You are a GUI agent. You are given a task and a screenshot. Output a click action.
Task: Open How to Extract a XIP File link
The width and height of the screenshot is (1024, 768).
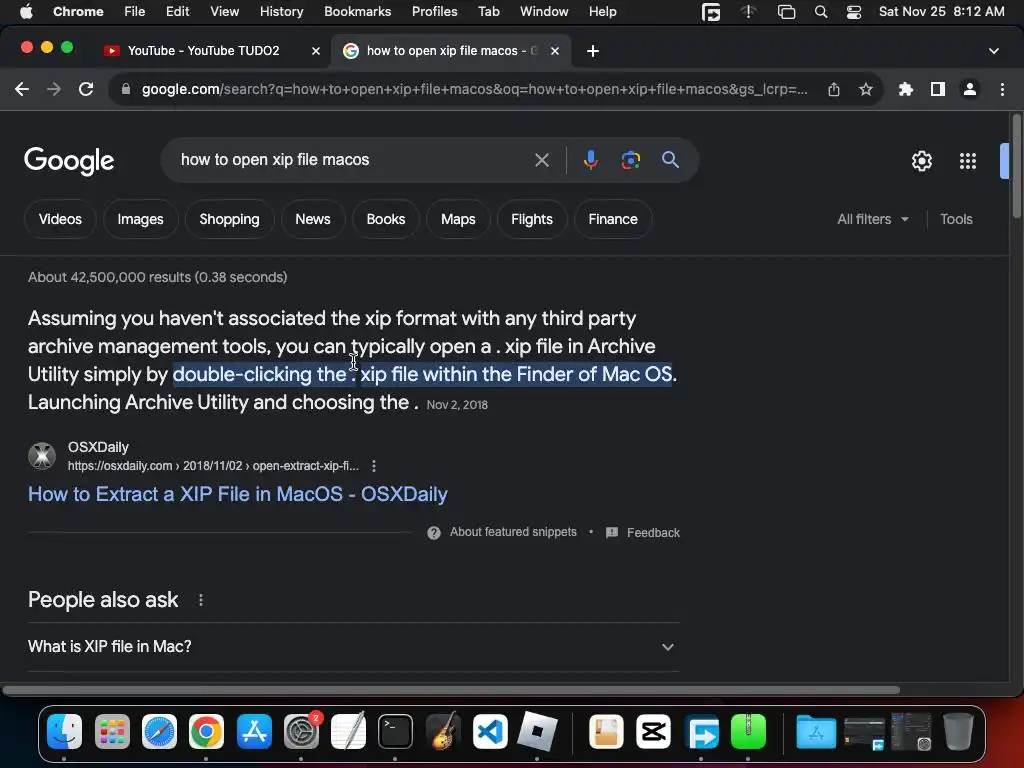coord(238,494)
